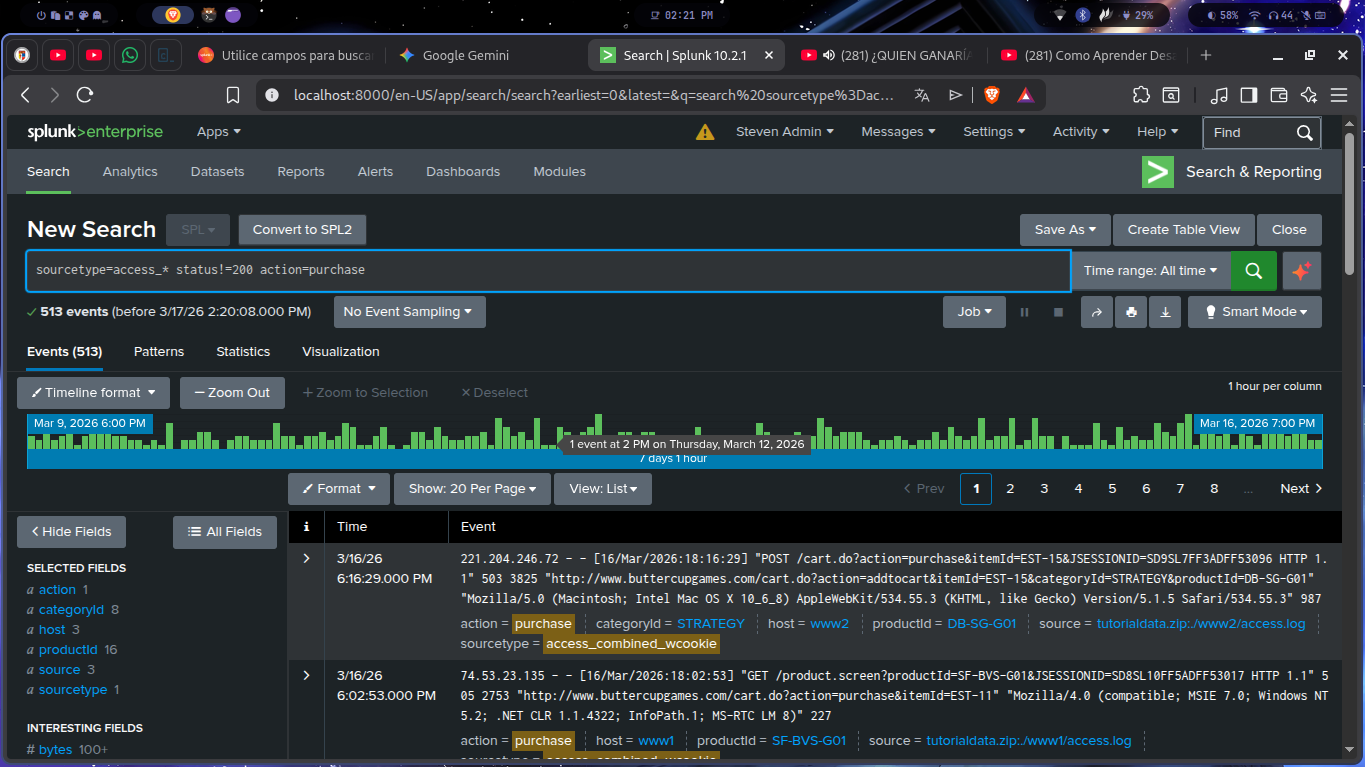Expand the first event row
This screenshot has height=767, width=1365.
pyautogui.click(x=307, y=558)
